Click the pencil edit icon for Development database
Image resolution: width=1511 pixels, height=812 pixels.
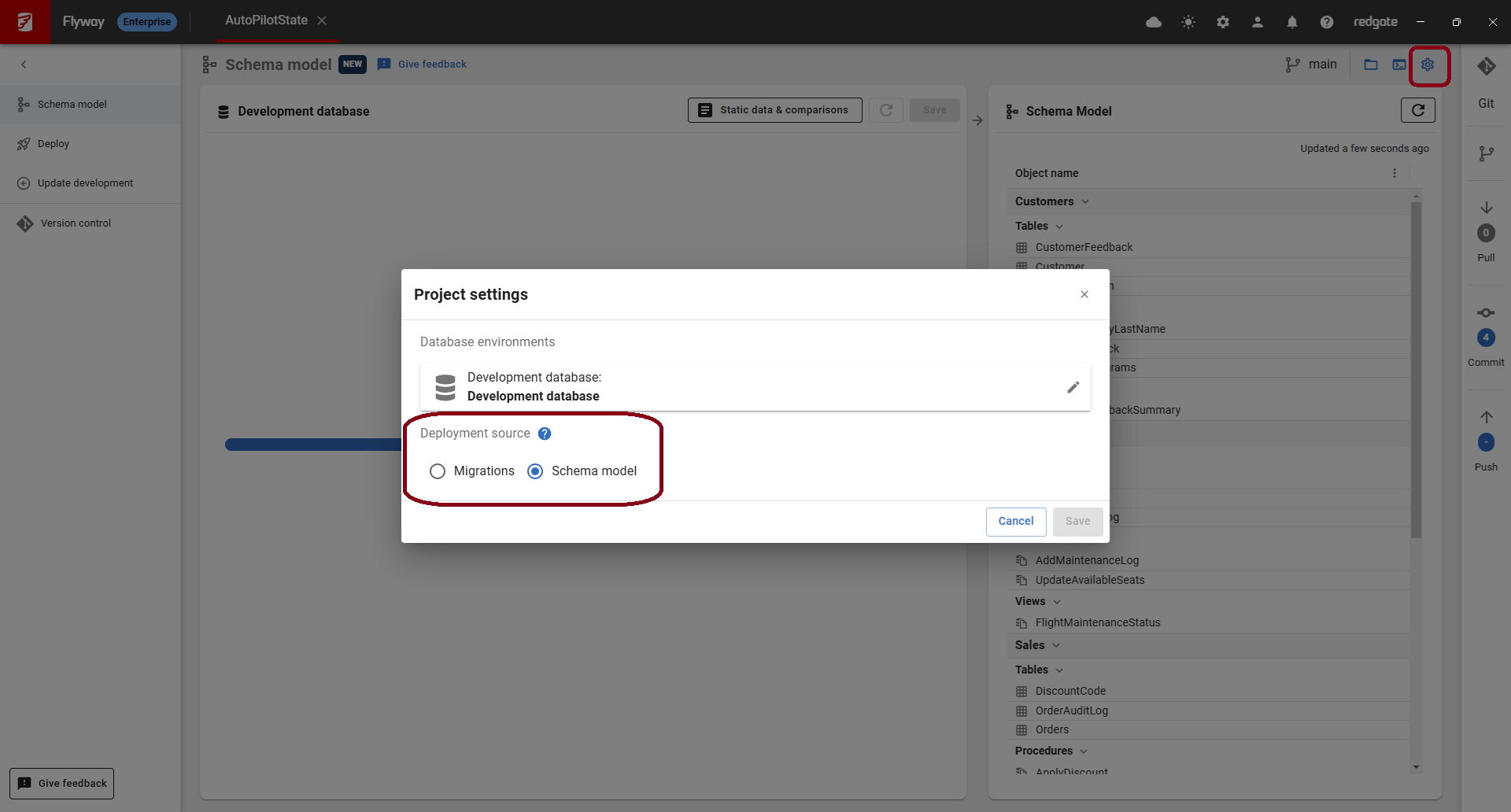tap(1073, 387)
